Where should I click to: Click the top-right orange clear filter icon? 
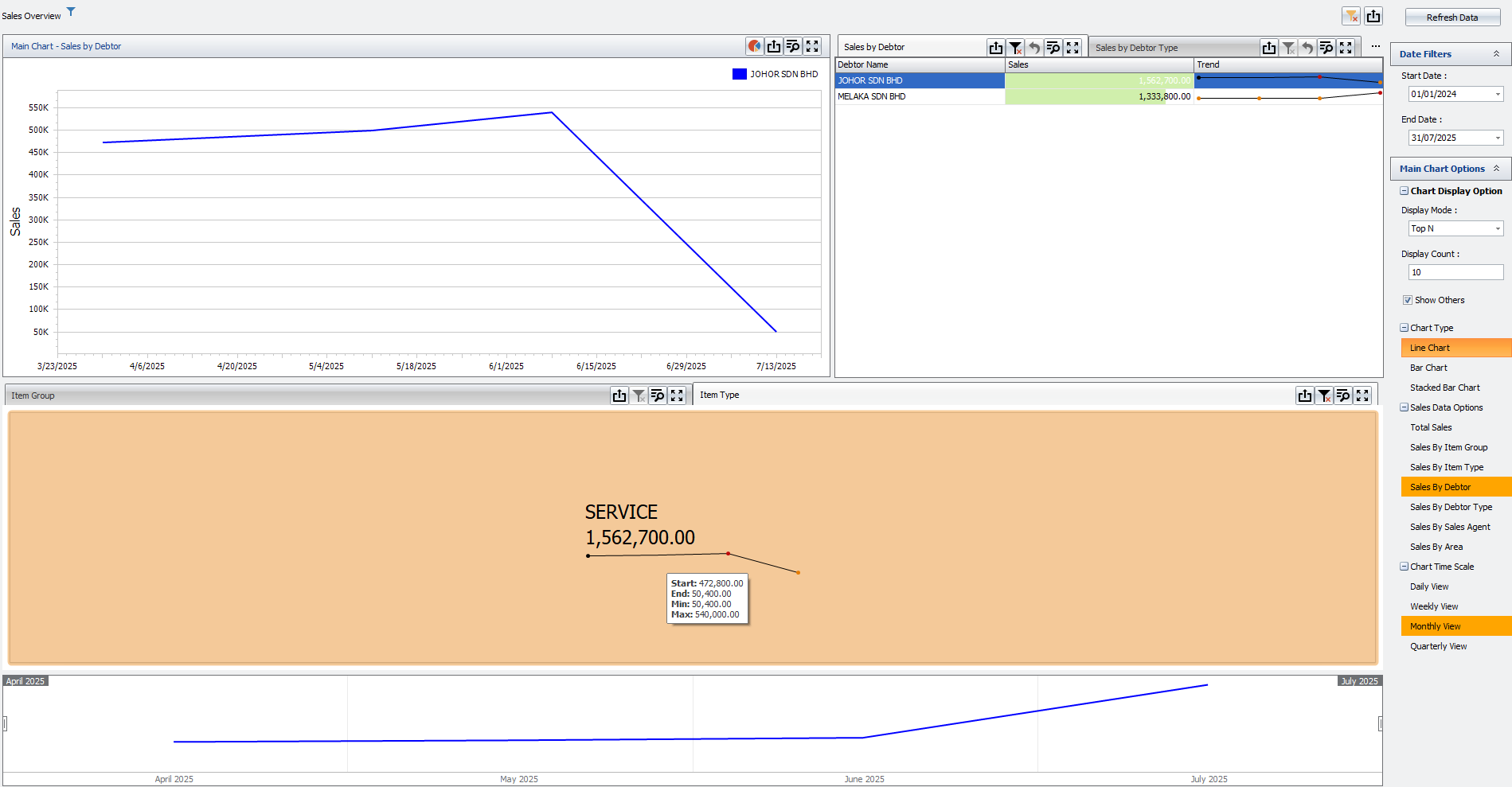[1351, 16]
